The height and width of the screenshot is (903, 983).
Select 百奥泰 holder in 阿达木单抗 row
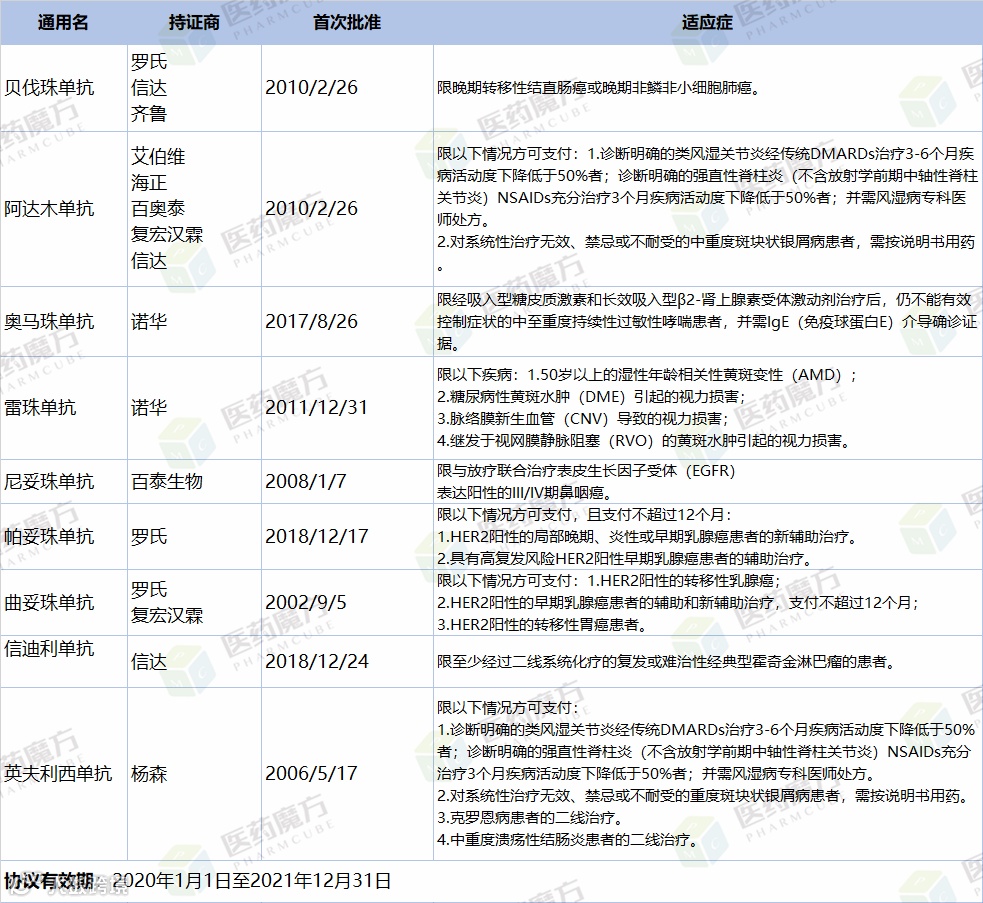158,208
